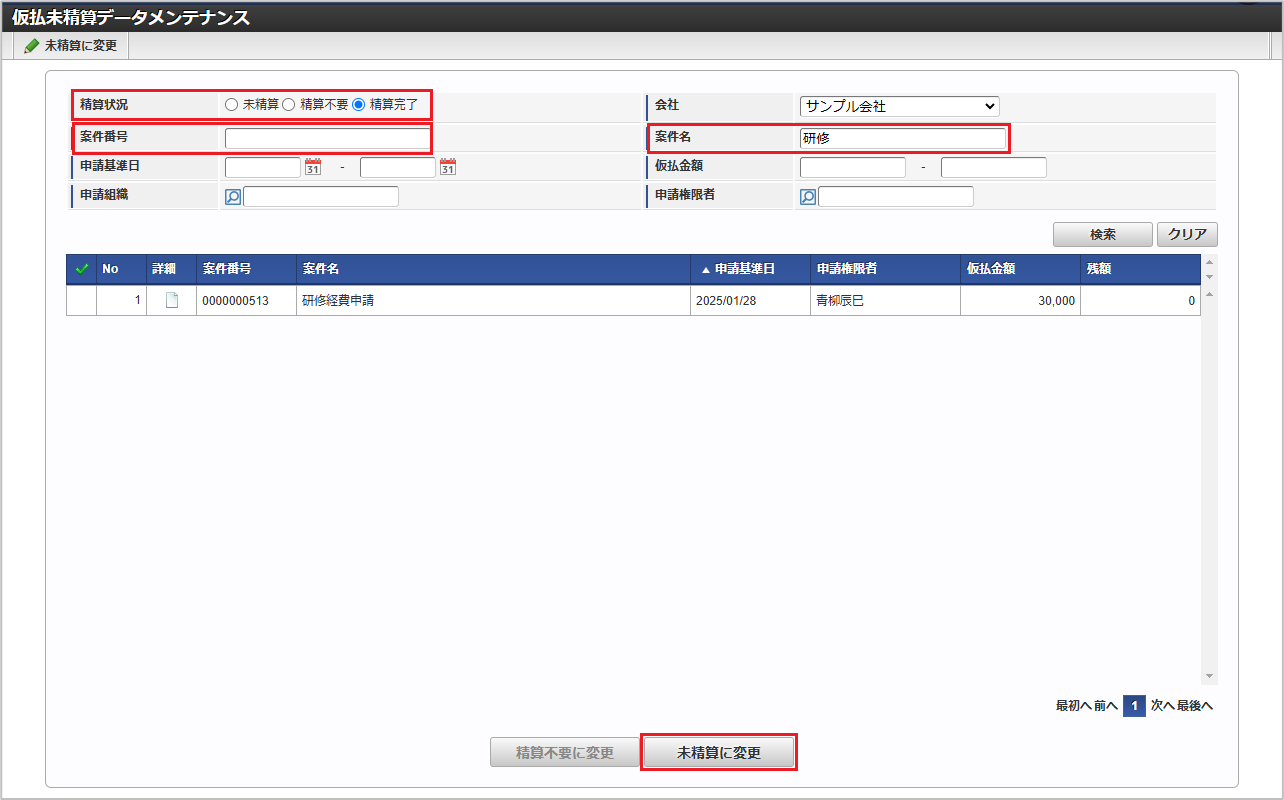The height and width of the screenshot is (800, 1284).
Task: Sort by the 残額 column header
Action: click(1141, 269)
